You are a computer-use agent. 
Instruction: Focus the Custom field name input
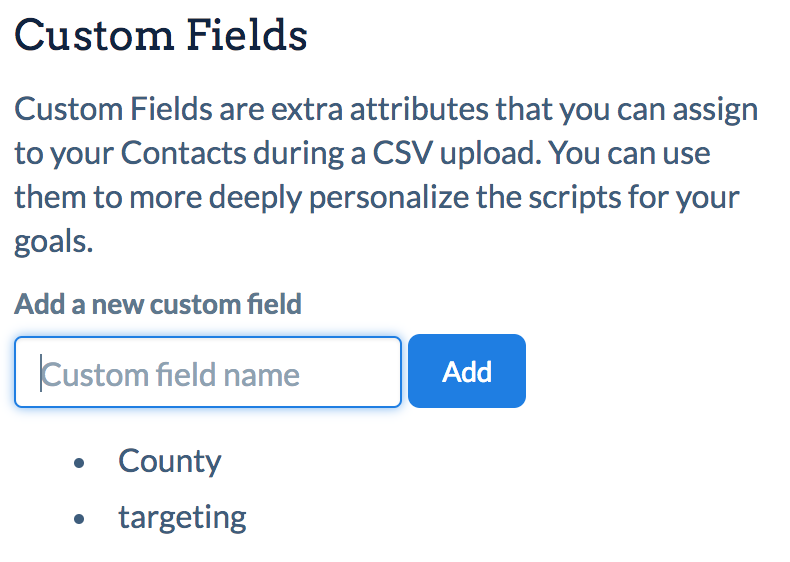tap(208, 372)
